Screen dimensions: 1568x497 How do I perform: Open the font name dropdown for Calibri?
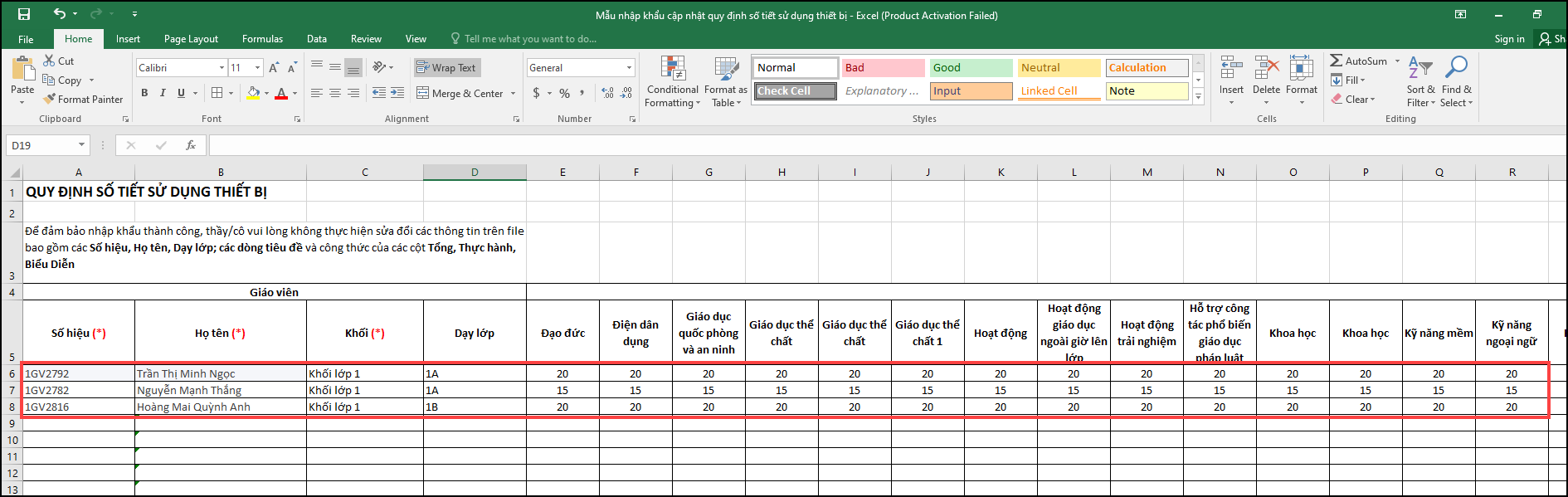pos(222,68)
